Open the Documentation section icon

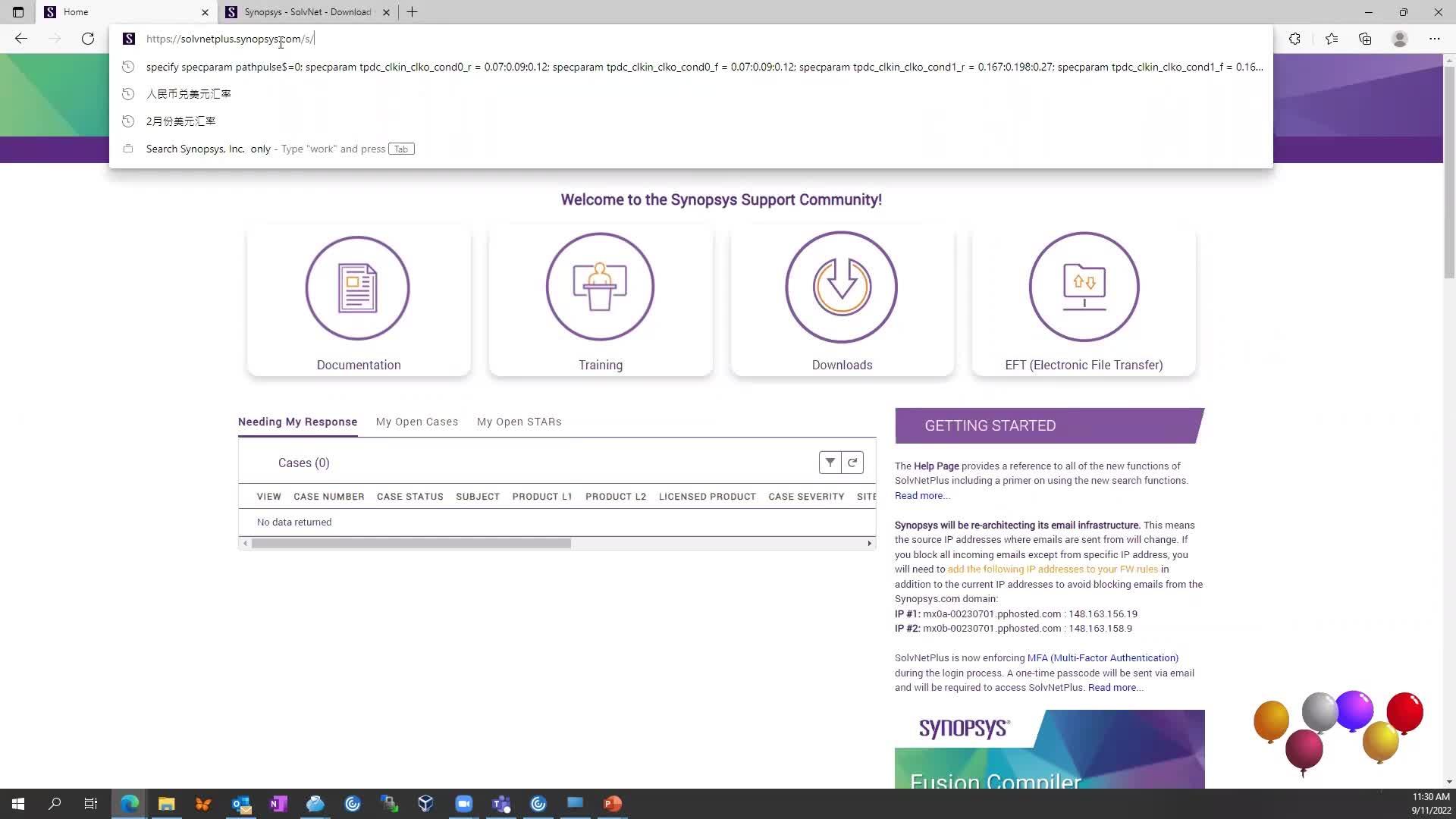[x=358, y=288]
